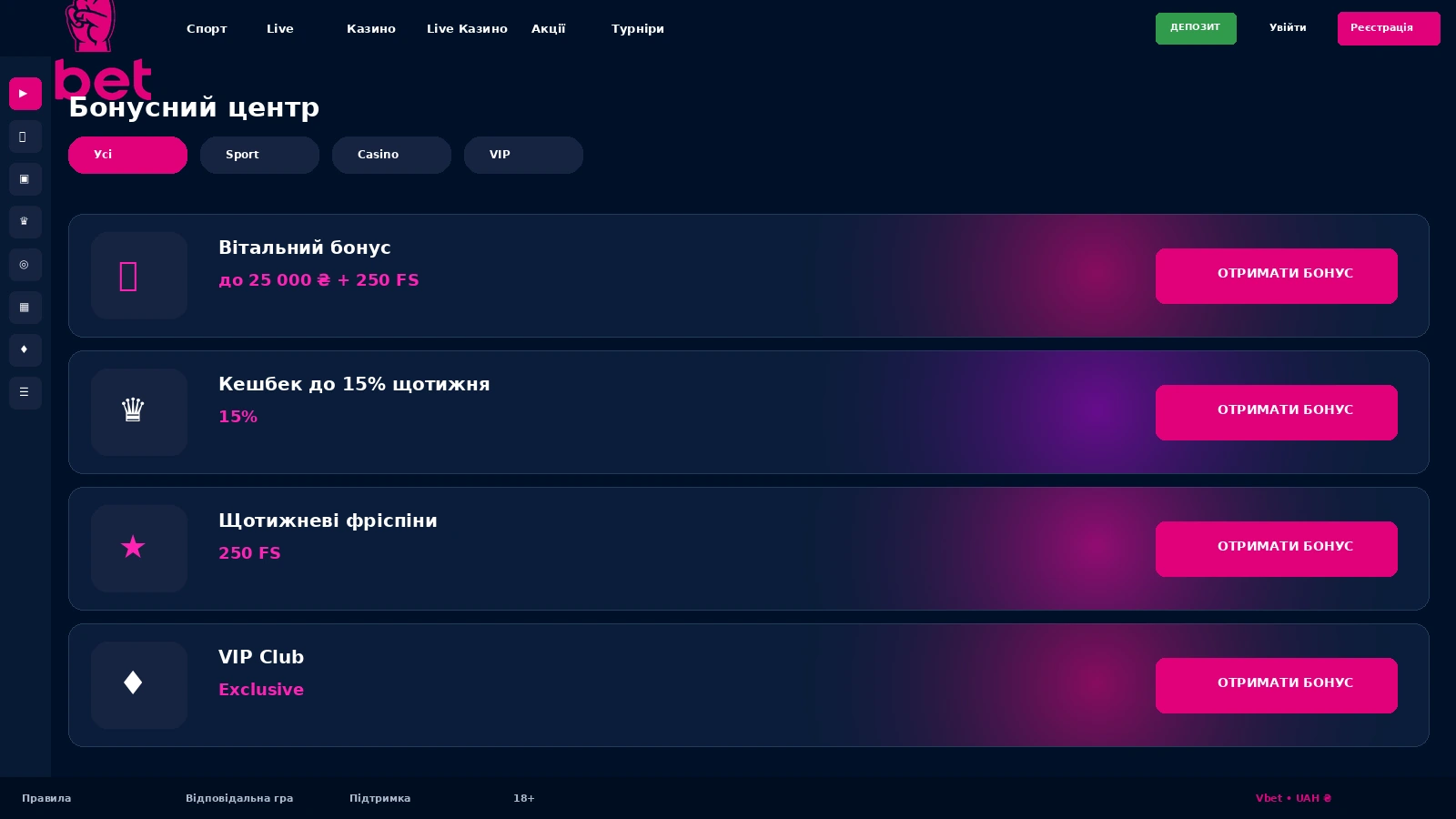Open the diamond icon in left sidebar
This screenshot has width=1456, height=819.
point(25,350)
